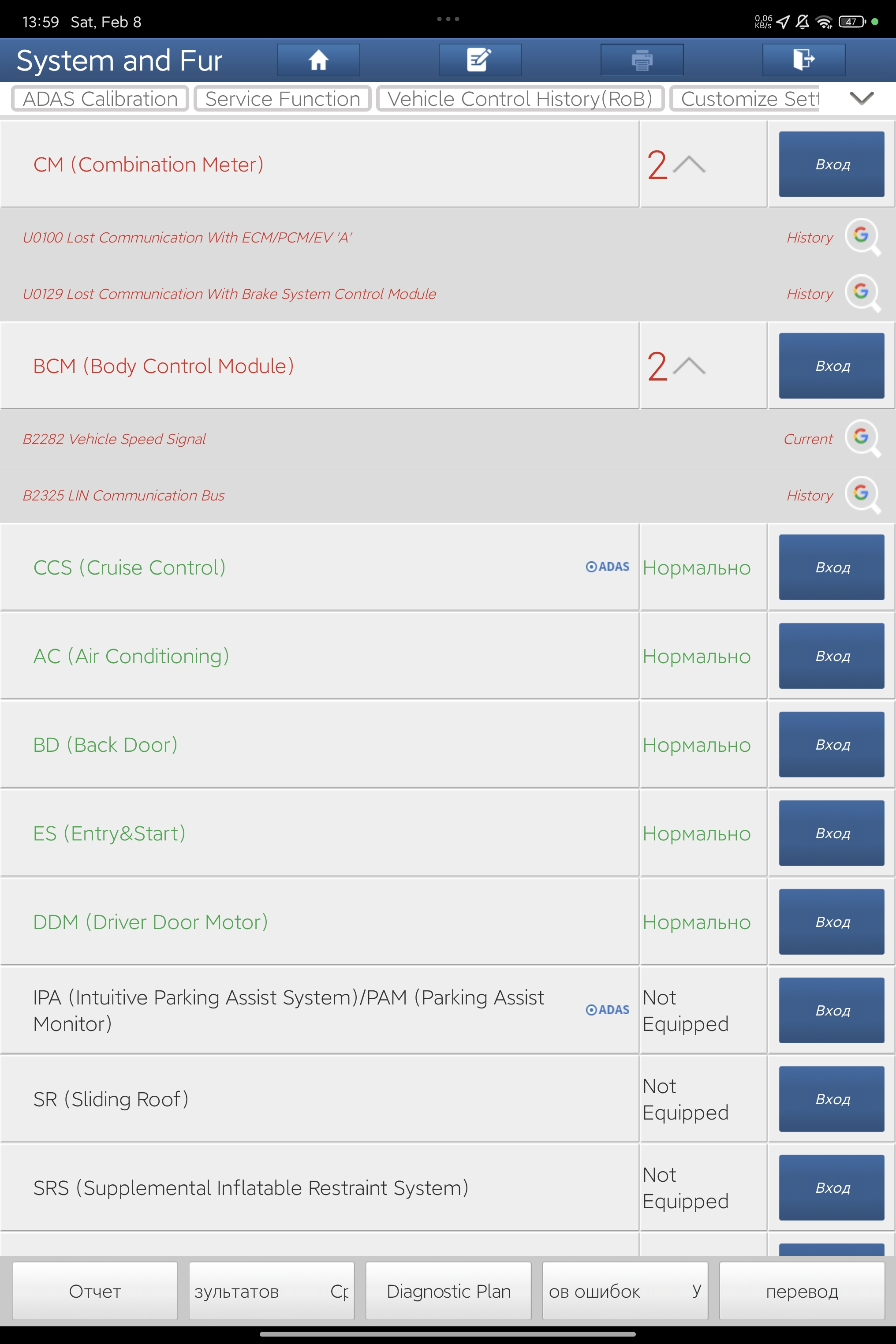Viewport: 896px width, 1344px height.
Task: Click the перевод translate button
Action: pos(802,1291)
